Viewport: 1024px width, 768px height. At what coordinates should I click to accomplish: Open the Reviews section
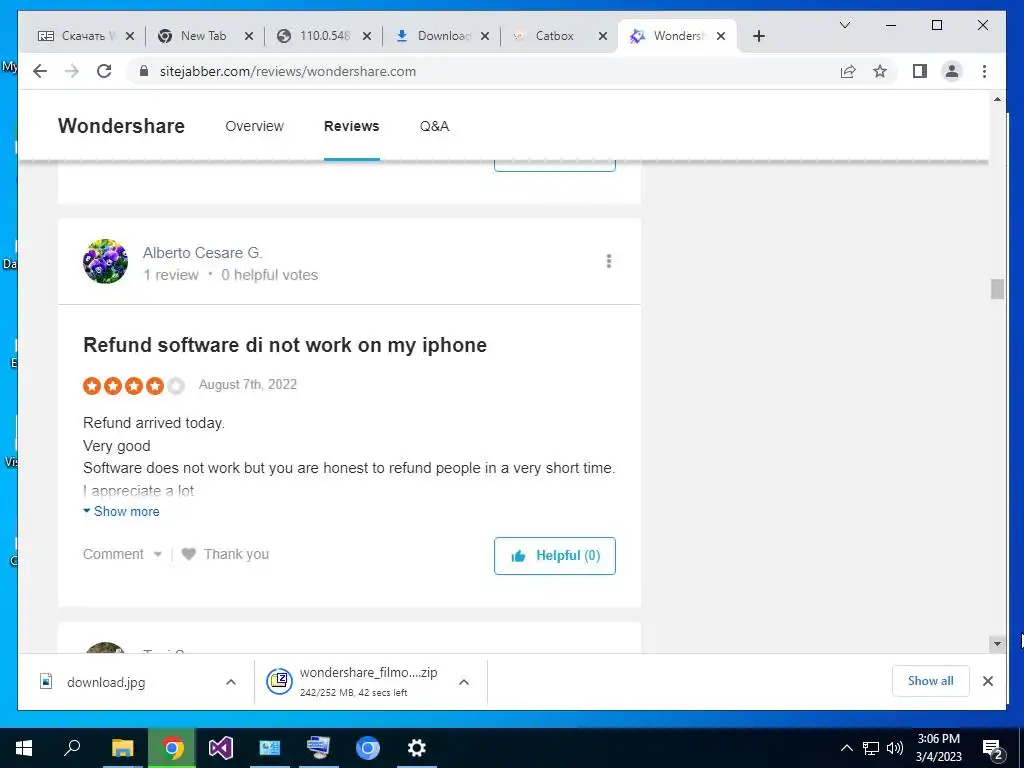pos(351,126)
